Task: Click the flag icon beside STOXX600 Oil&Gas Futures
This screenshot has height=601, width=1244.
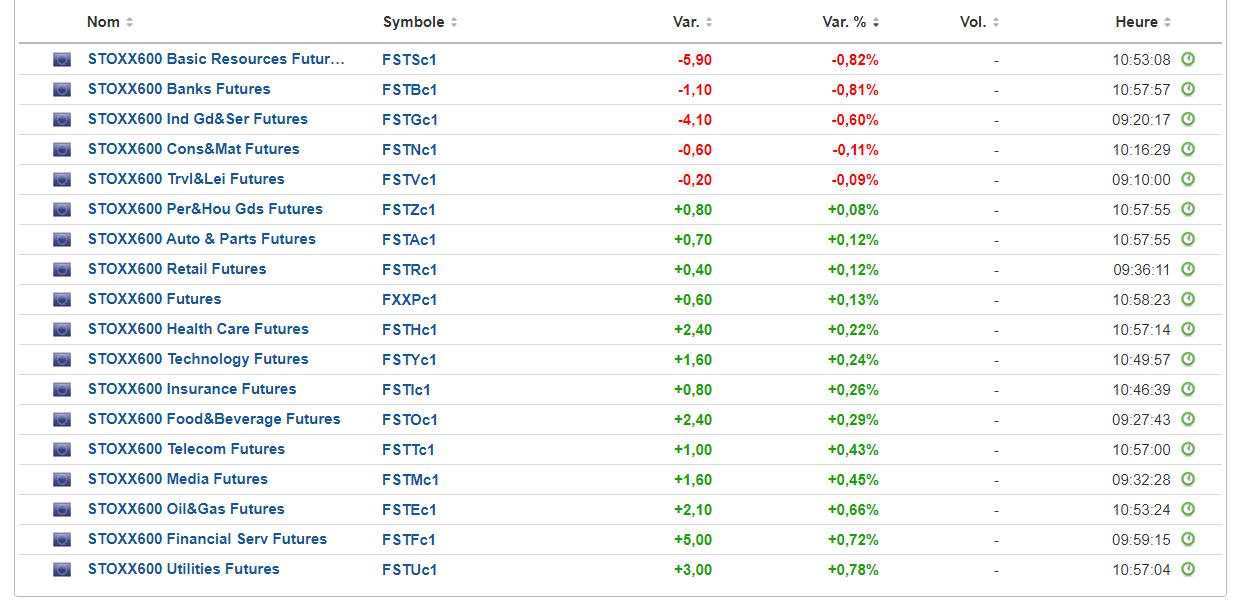Action: point(62,510)
